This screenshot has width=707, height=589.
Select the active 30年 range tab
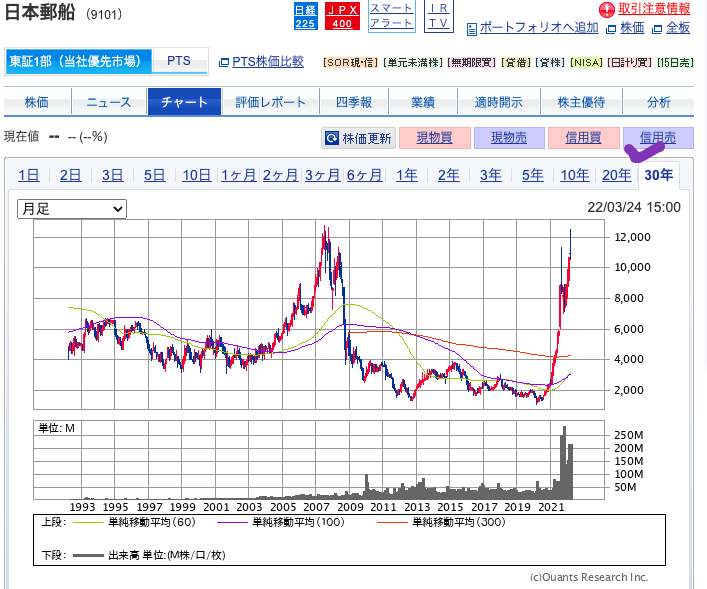[x=659, y=175]
